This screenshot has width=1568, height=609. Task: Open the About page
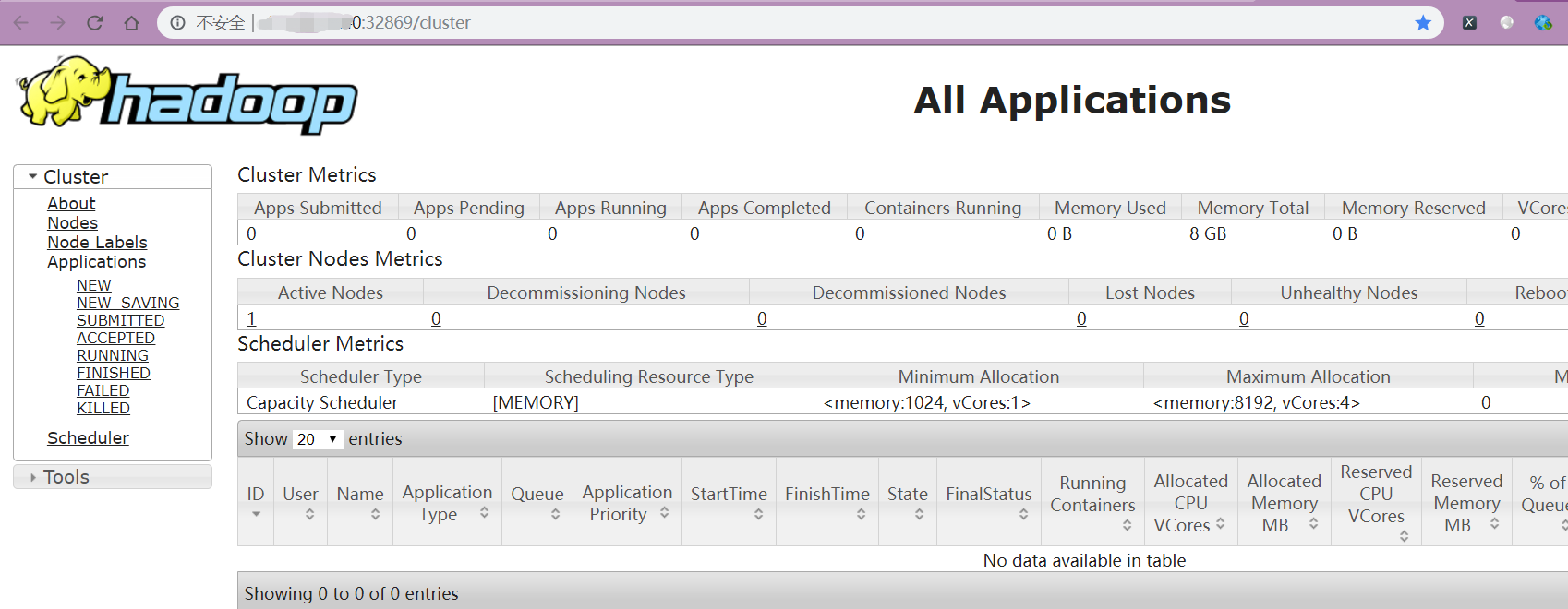pyautogui.click(x=71, y=203)
